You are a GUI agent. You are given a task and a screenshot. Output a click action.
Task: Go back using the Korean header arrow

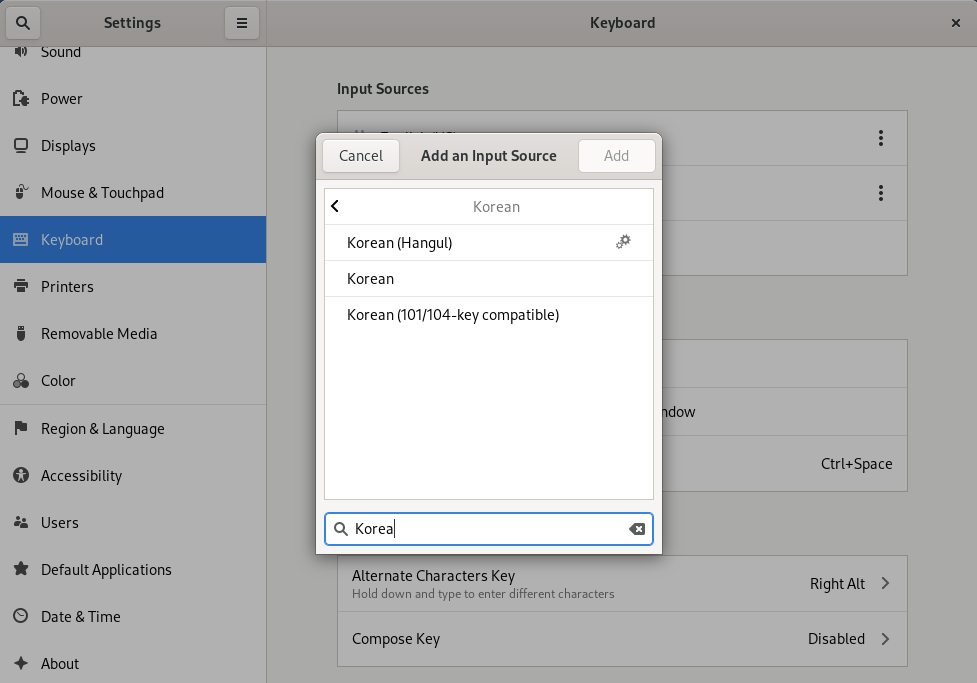coord(336,206)
